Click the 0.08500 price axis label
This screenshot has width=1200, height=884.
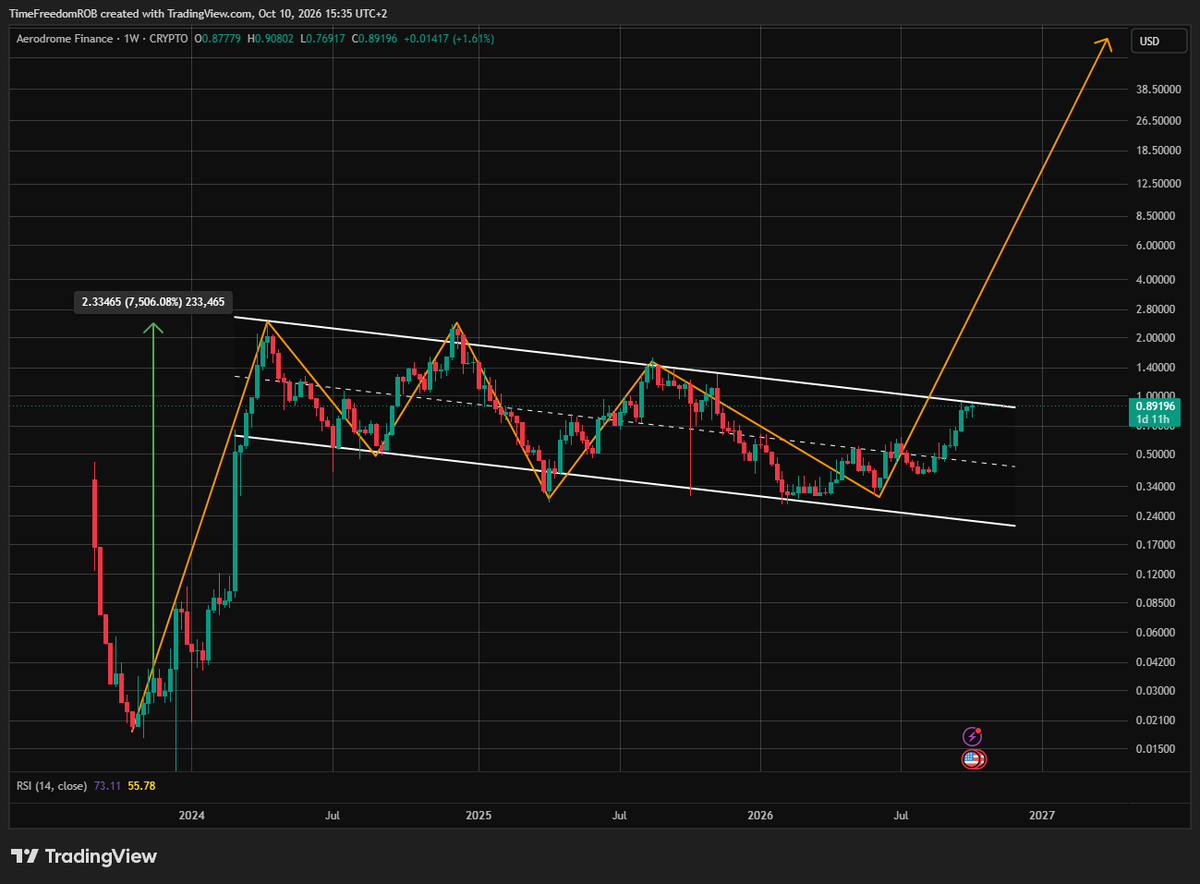pyautogui.click(x=1154, y=603)
